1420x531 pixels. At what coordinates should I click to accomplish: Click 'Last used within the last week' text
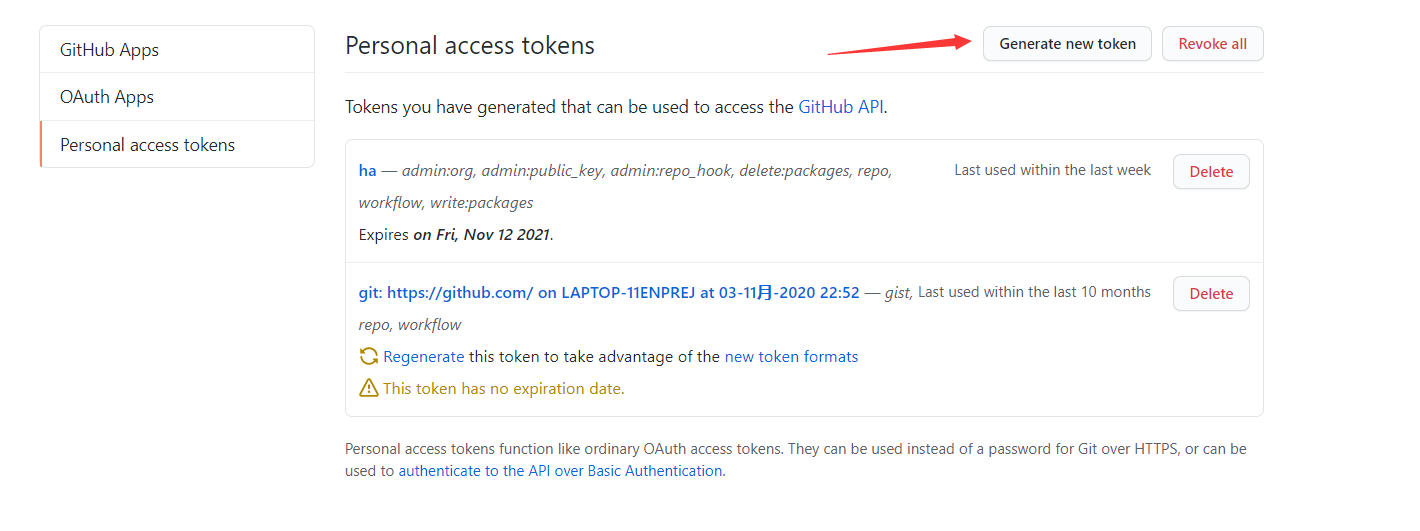(1052, 170)
